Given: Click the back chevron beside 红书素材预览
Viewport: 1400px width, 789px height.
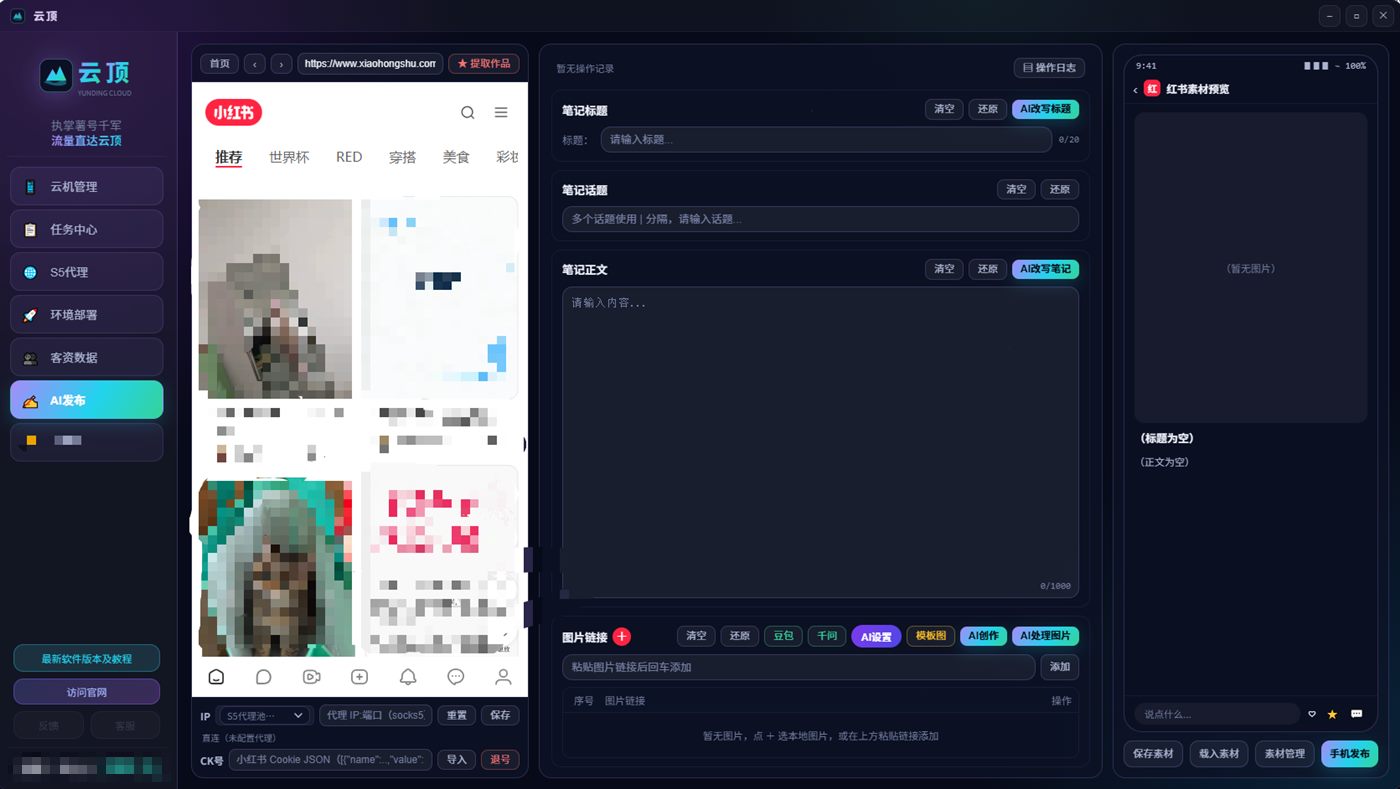Looking at the screenshot, I should (1136, 90).
